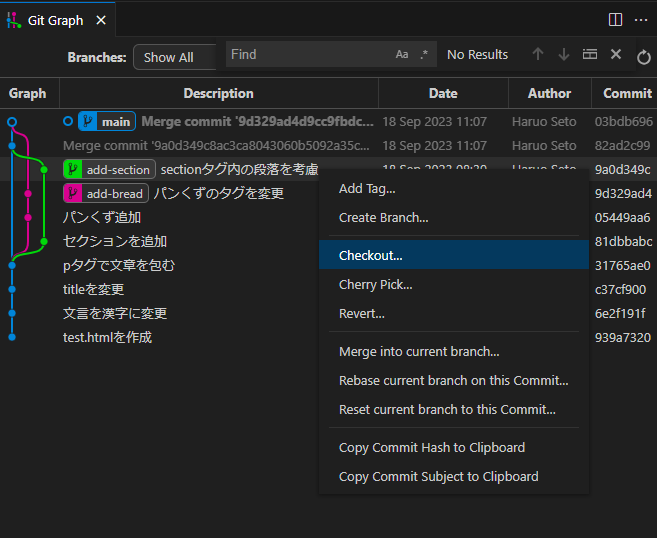The image size is (657, 538).
Task: Select Checkout... in context menu
Action: click(454, 255)
